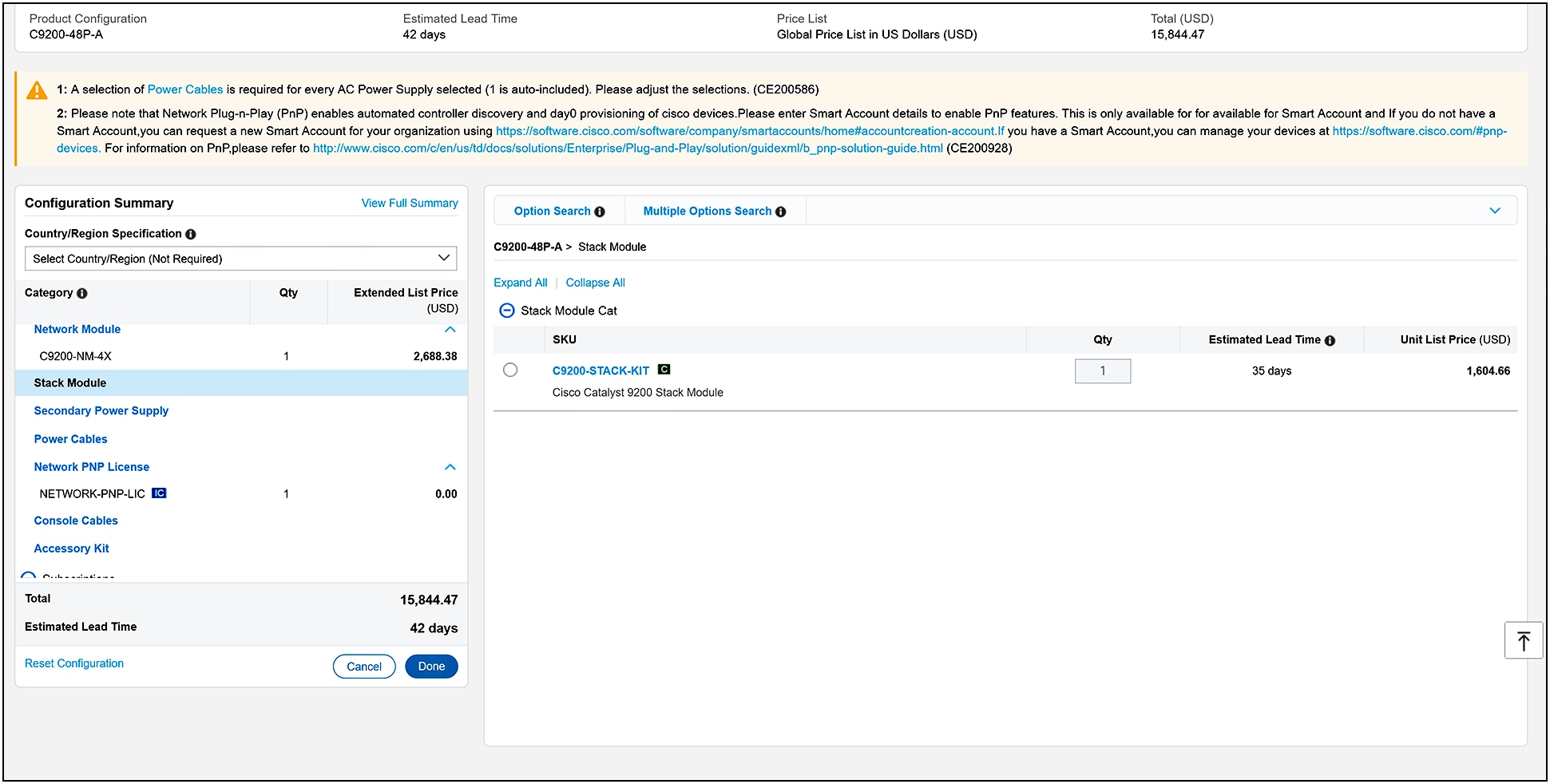The height and width of the screenshot is (784, 1550).
Task: Click info icon next to Multiple Options Search
Action: coord(781,212)
